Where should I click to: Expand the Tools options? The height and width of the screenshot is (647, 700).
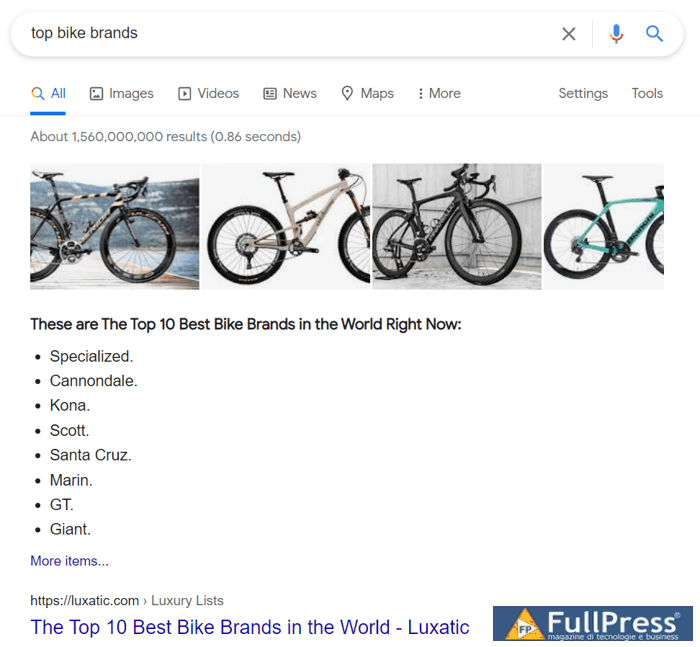647,93
